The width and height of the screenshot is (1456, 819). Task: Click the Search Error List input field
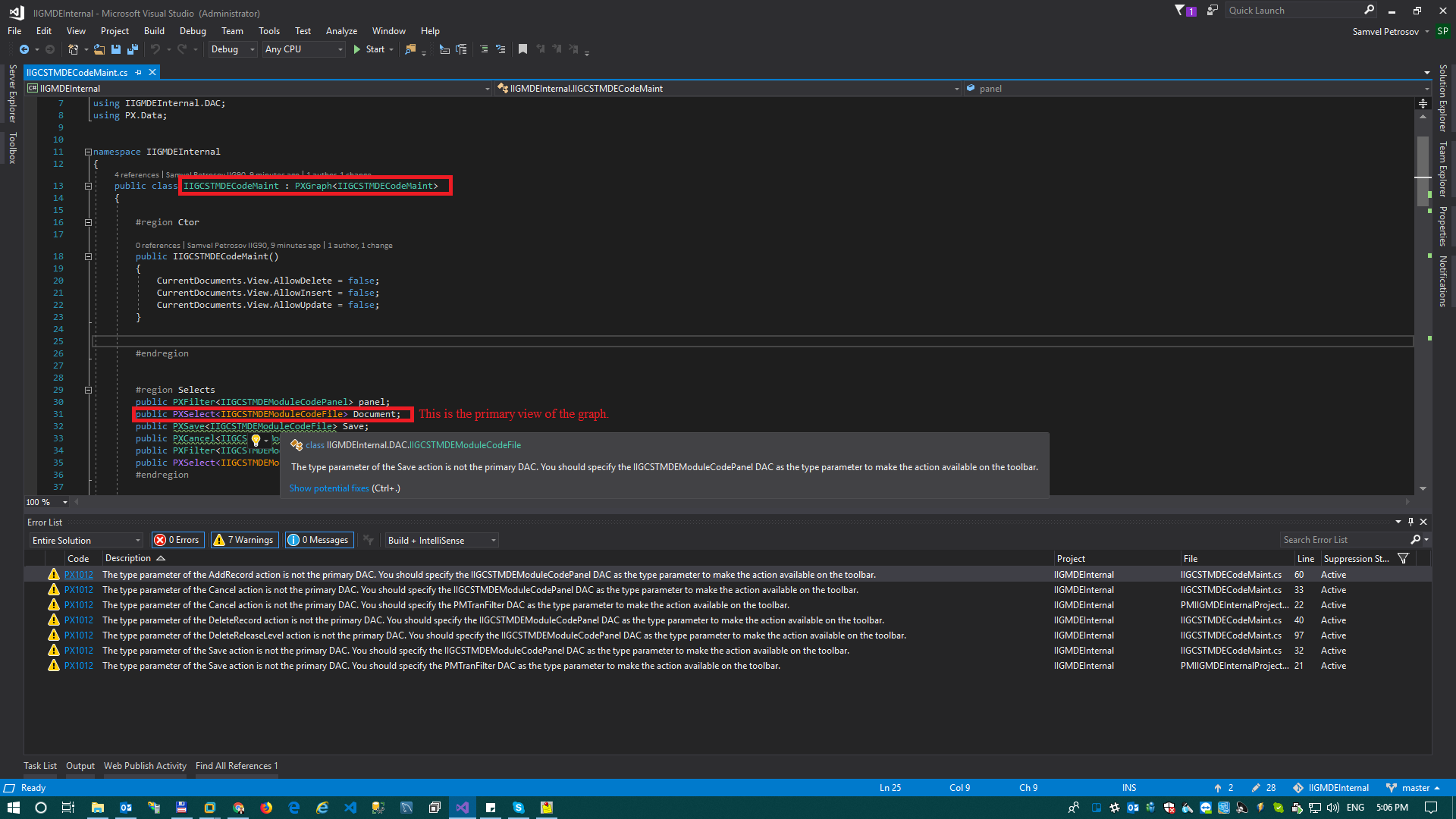tap(1350, 539)
